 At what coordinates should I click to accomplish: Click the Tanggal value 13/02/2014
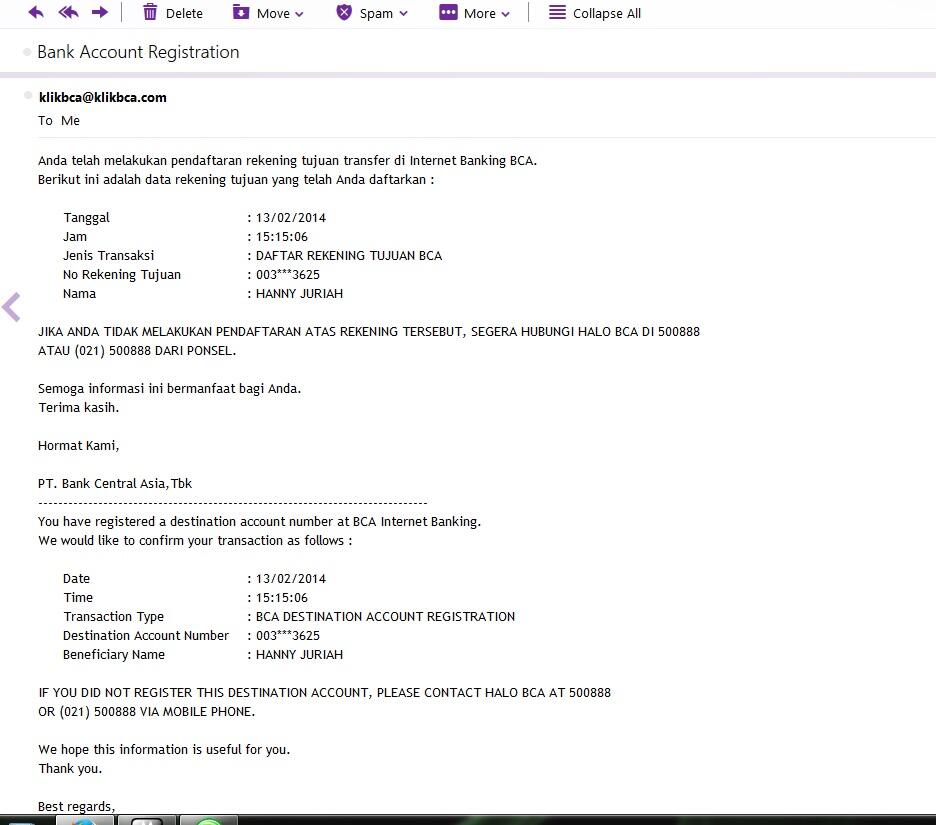(x=291, y=218)
